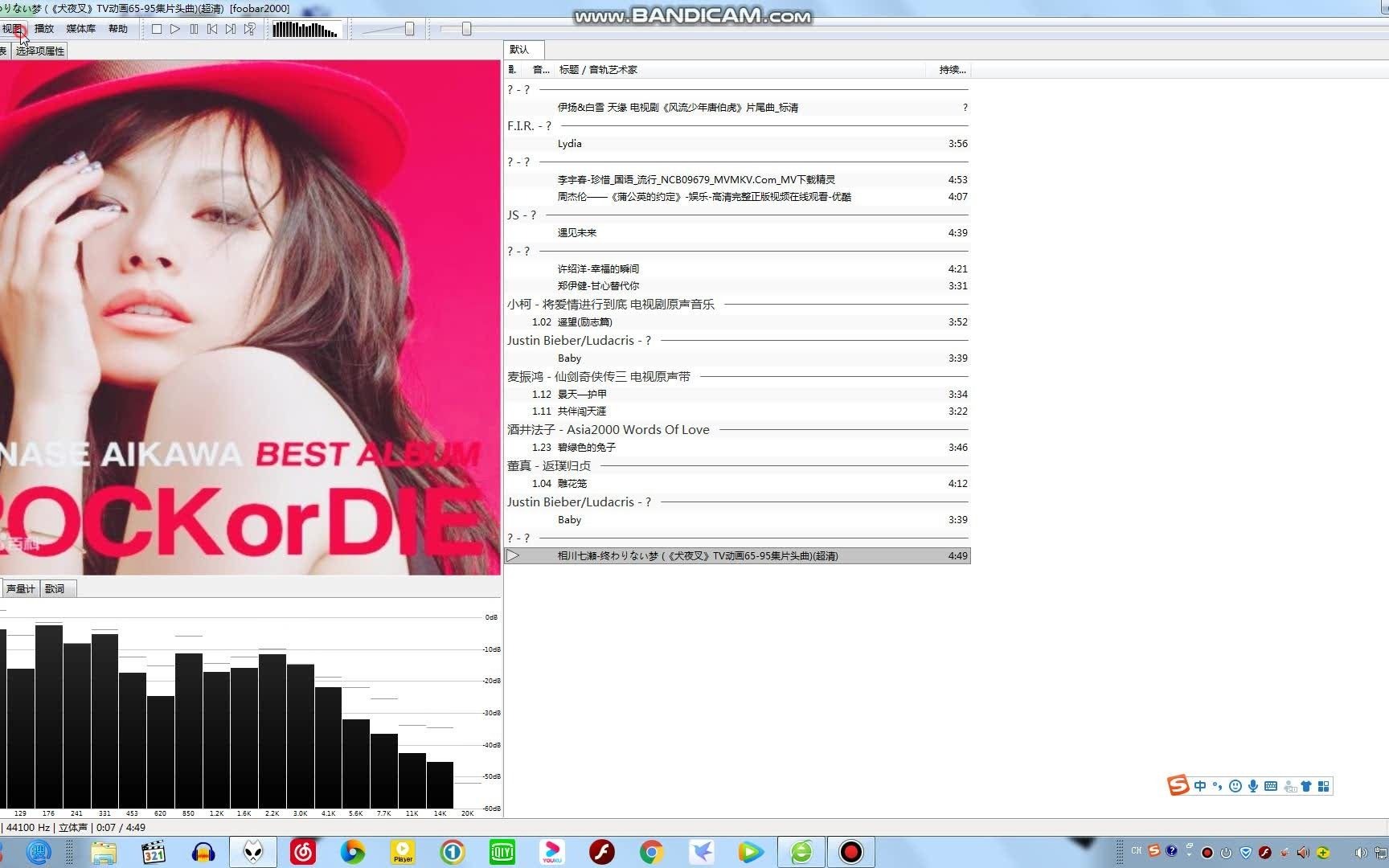Switch to the 声量计 tab

pos(20,588)
